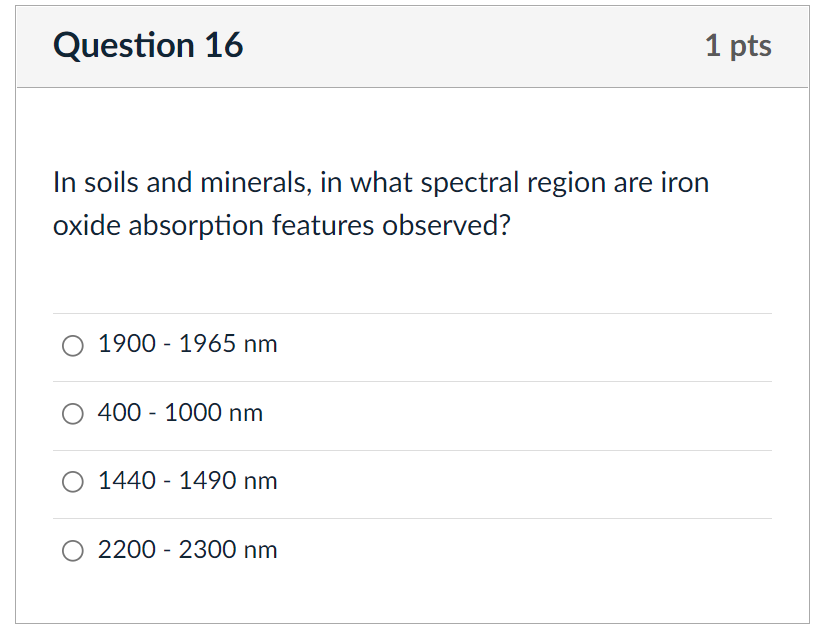Click blank area below the last answer

410,598
